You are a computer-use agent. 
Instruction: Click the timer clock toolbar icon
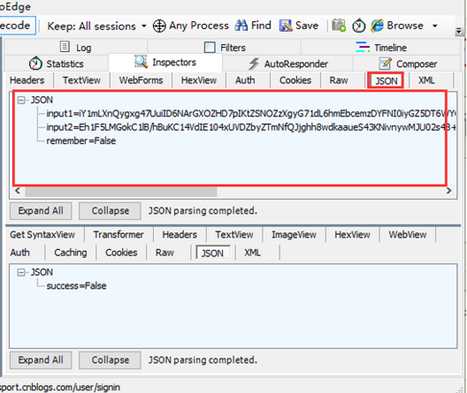coord(359,26)
